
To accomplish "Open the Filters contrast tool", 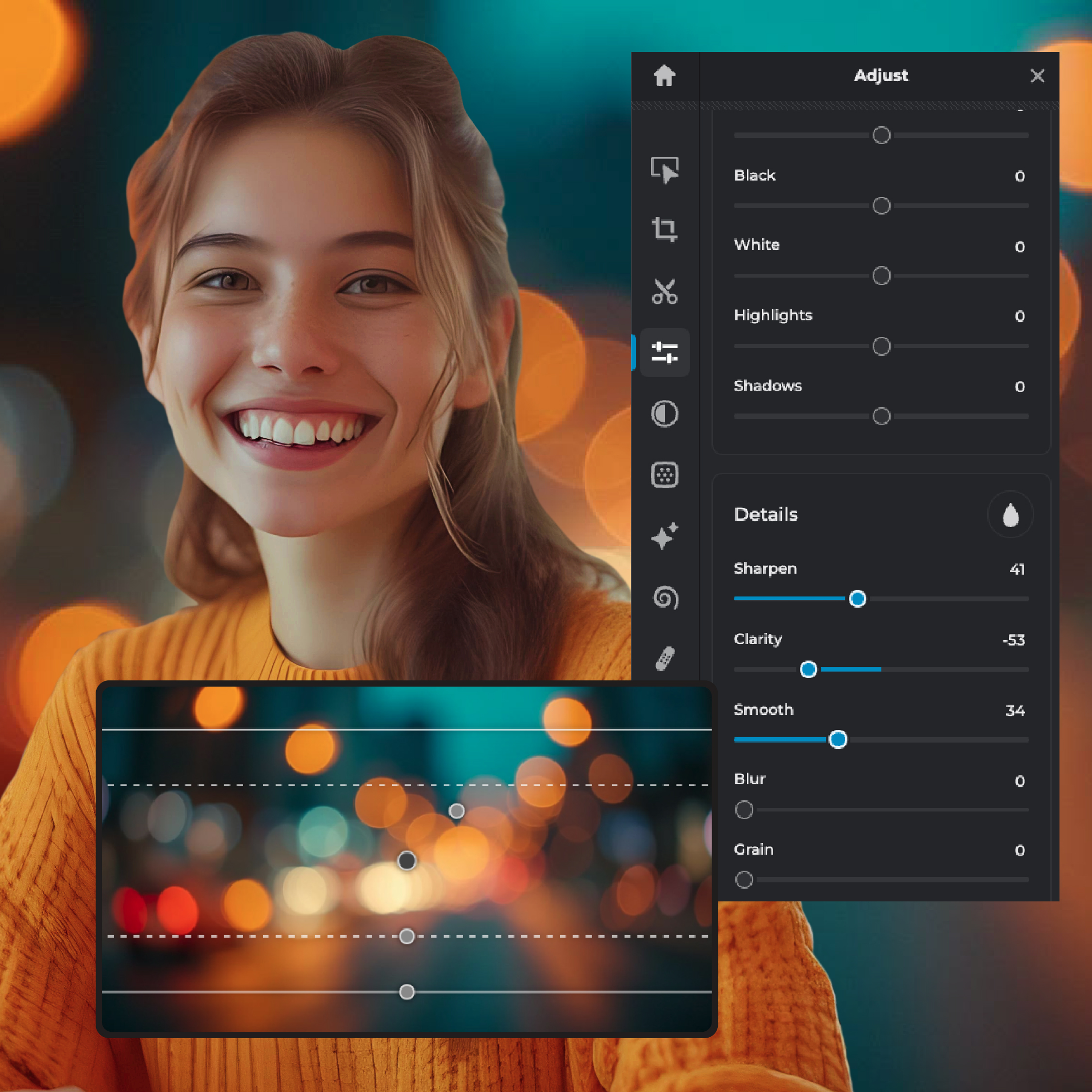I will pos(665,414).
